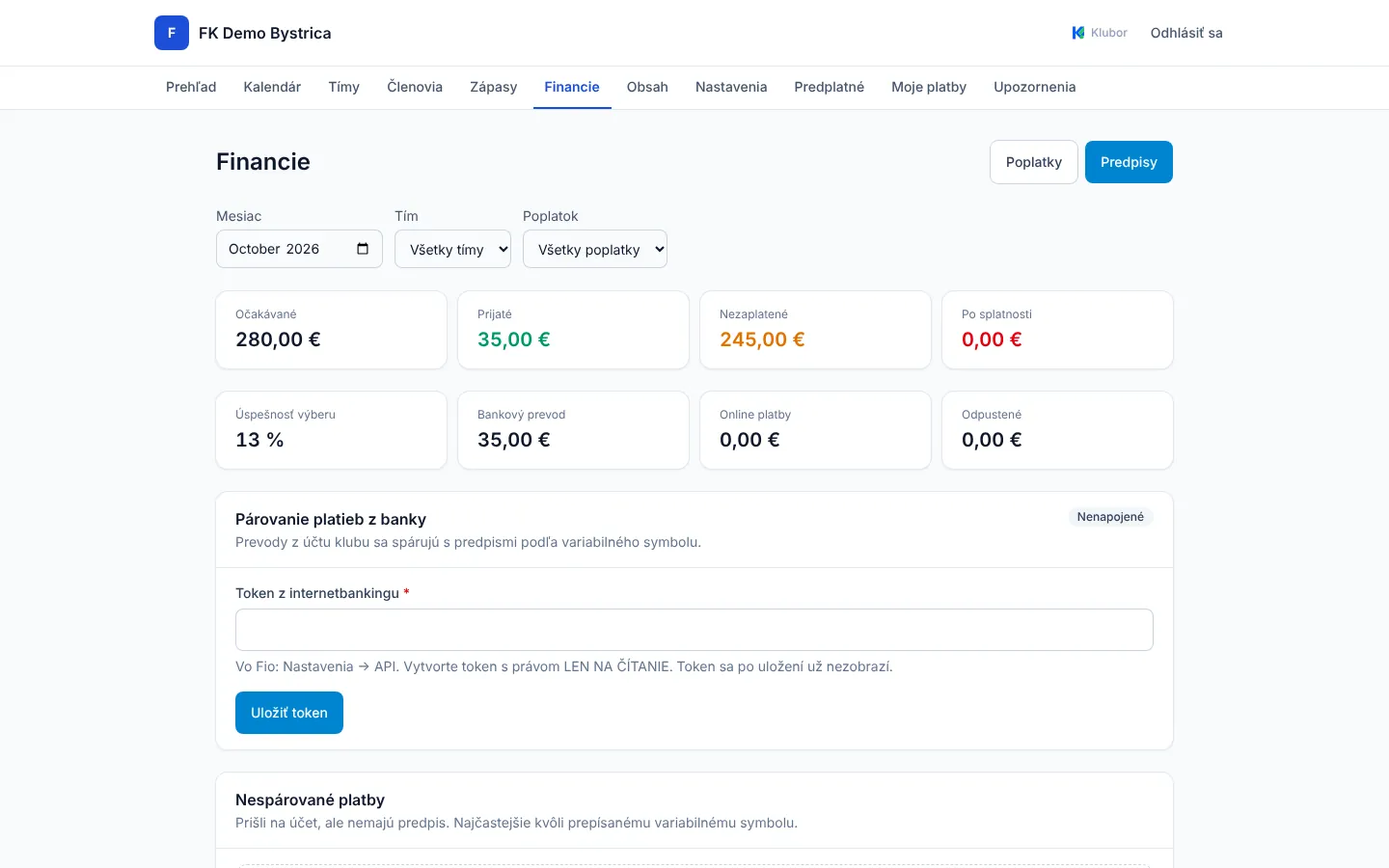Switch to the Tímy tab
Screen dimensions: 1389x868
pos(344,87)
